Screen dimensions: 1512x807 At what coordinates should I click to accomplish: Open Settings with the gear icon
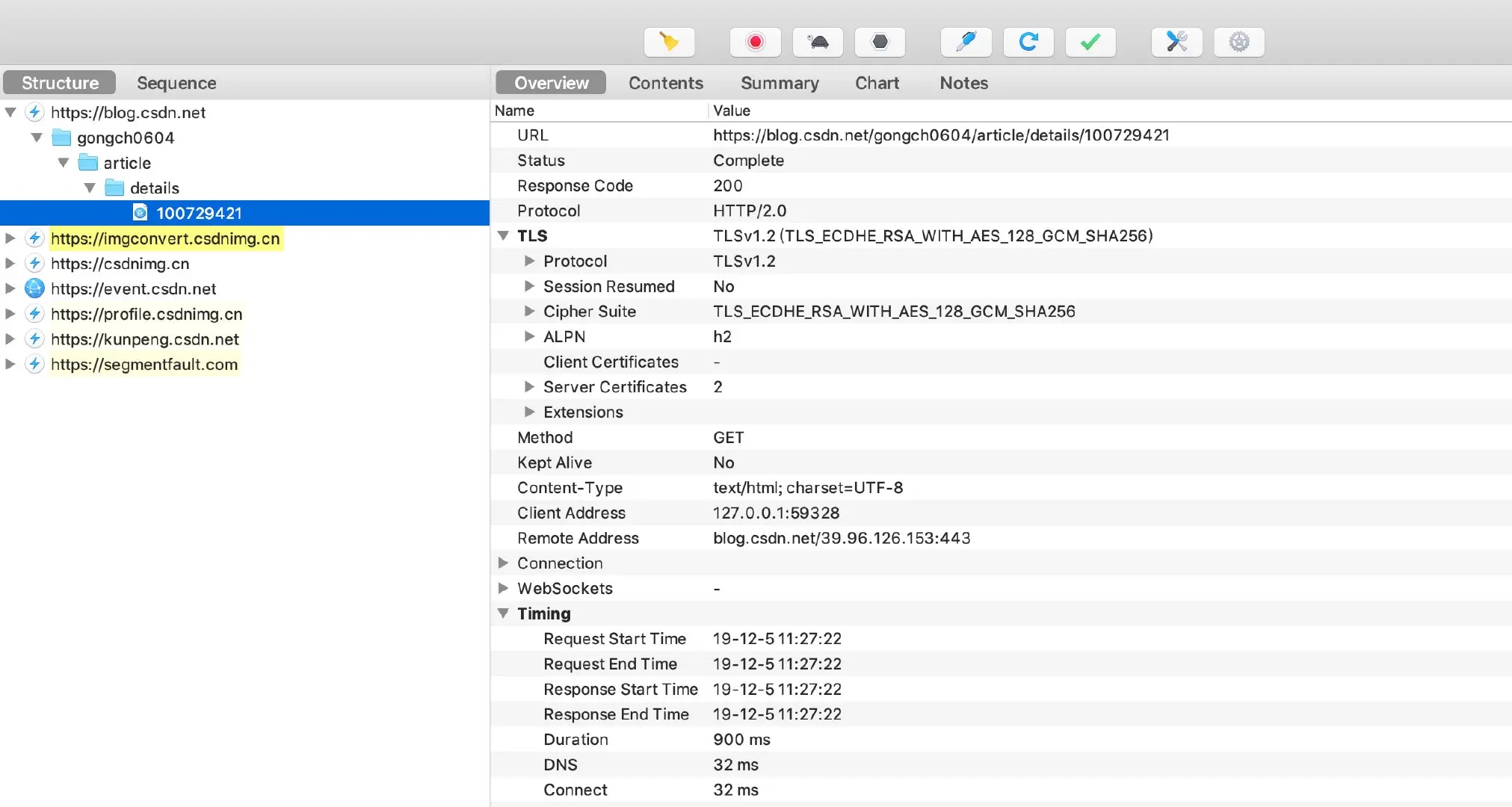(x=1239, y=42)
